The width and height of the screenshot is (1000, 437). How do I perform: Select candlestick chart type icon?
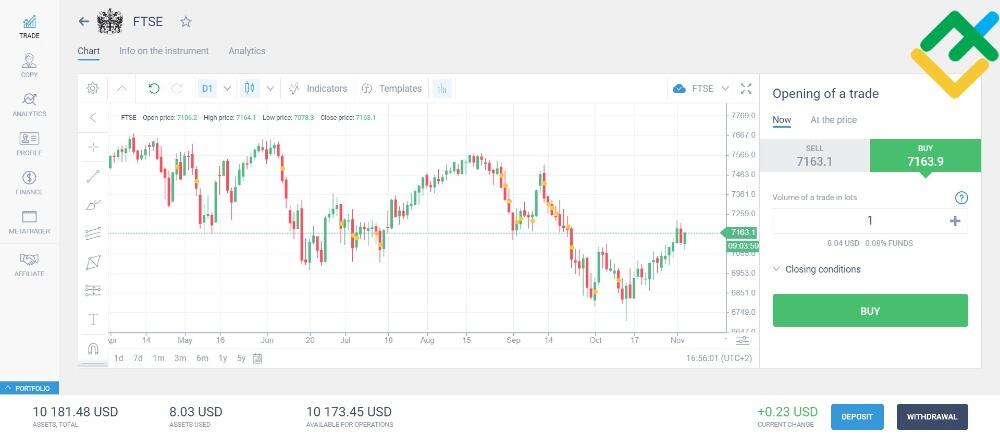click(x=250, y=89)
